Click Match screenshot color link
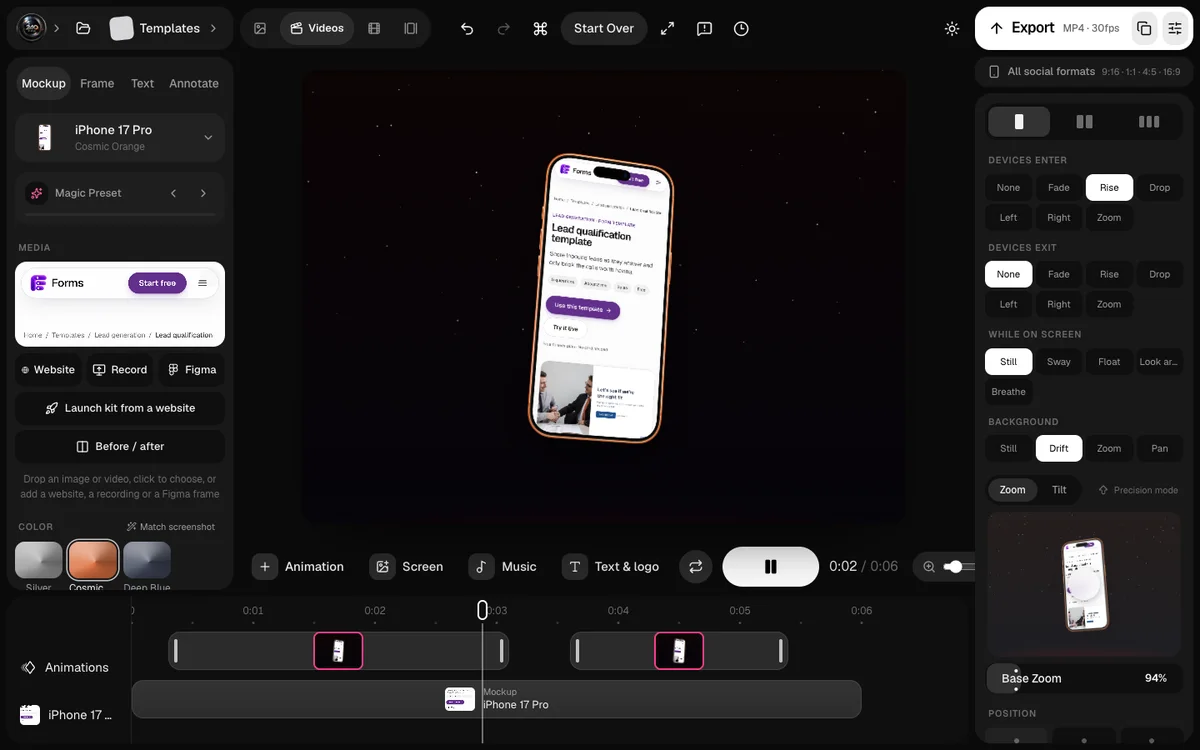The width and height of the screenshot is (1200, 750). point(171,527)
